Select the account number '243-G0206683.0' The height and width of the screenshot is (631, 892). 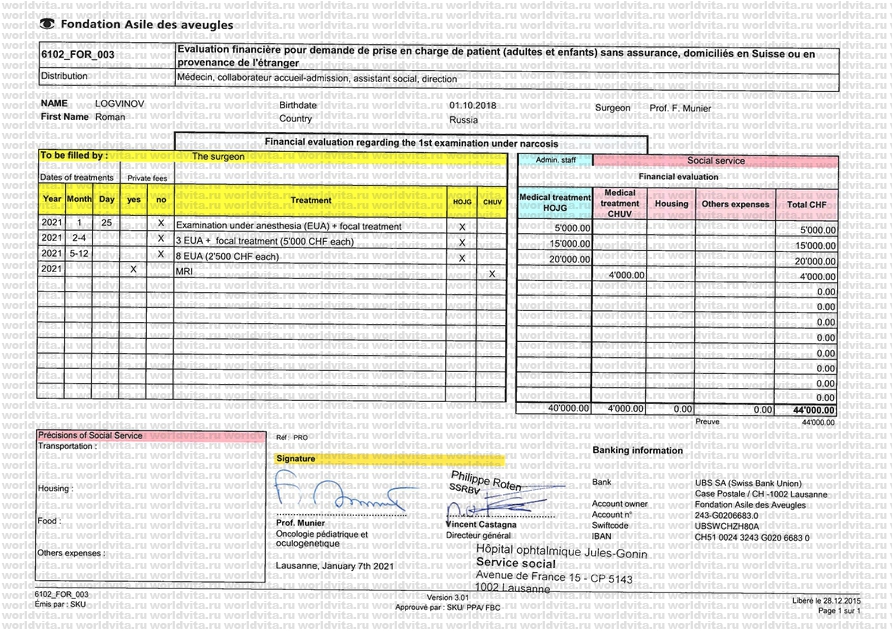pos(726,515)
